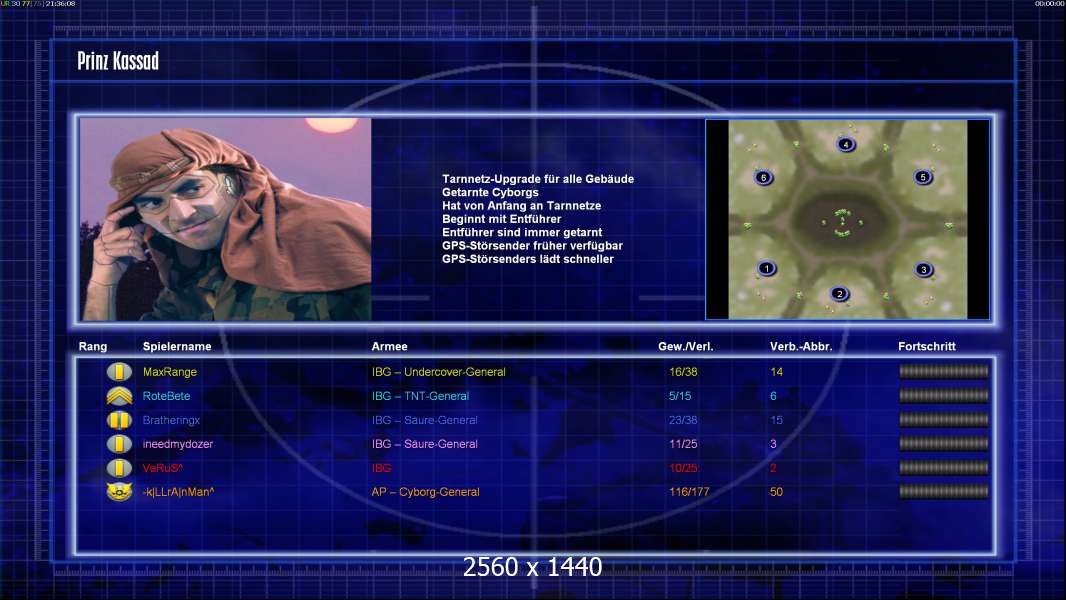Select player name ineedmydozer
This screenshot has width=1066, height=600.
[x=178, y=444]
